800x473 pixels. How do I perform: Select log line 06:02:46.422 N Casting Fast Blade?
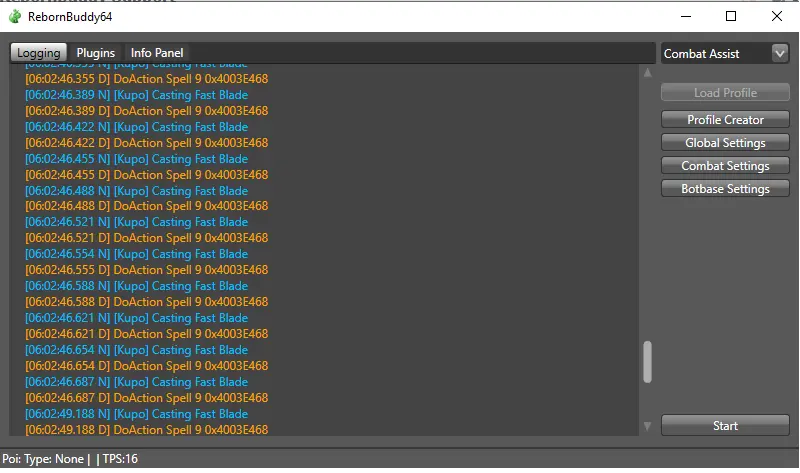136,127
